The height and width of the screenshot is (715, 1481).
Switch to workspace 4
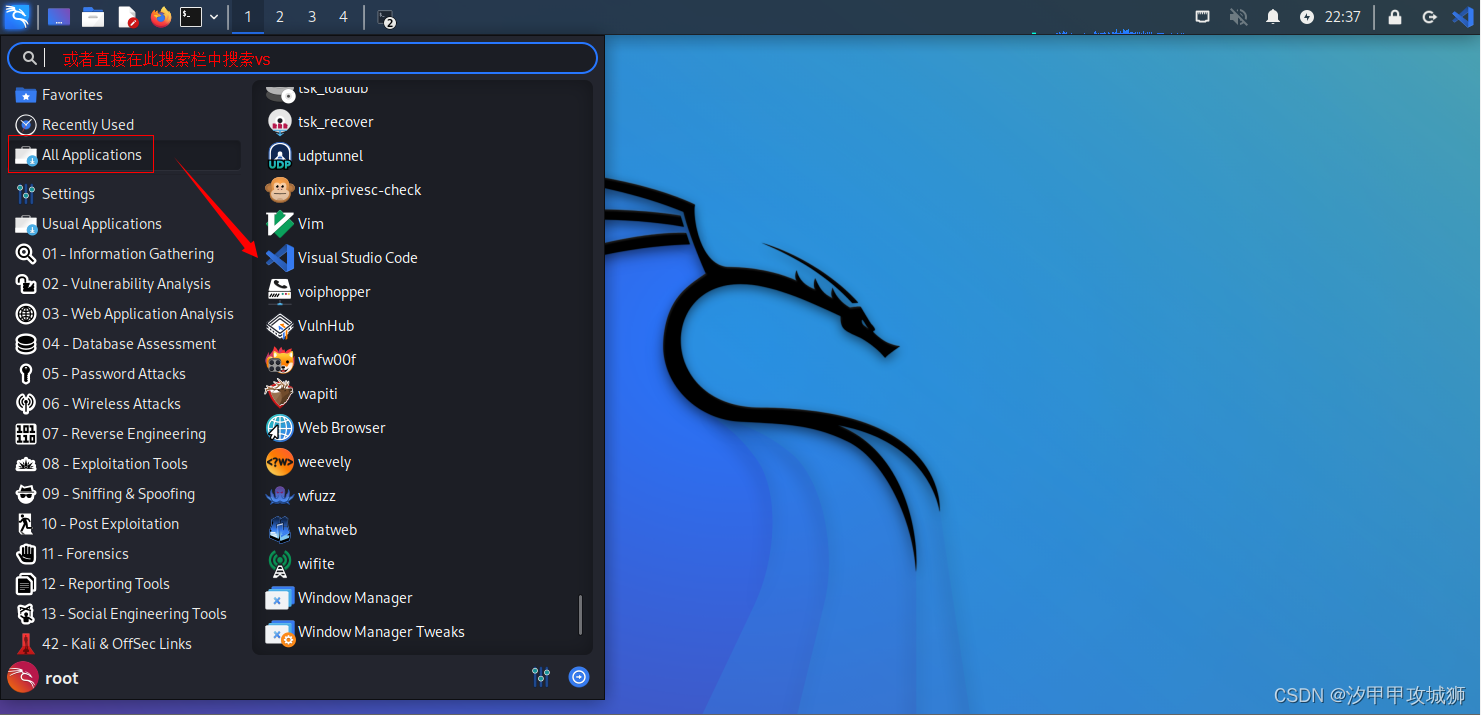[344, 17]
